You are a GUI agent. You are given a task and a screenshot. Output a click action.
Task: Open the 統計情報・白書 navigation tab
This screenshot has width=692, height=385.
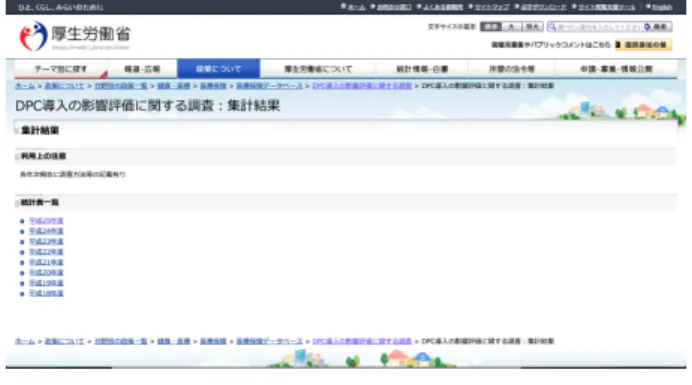tap(422, 69)
